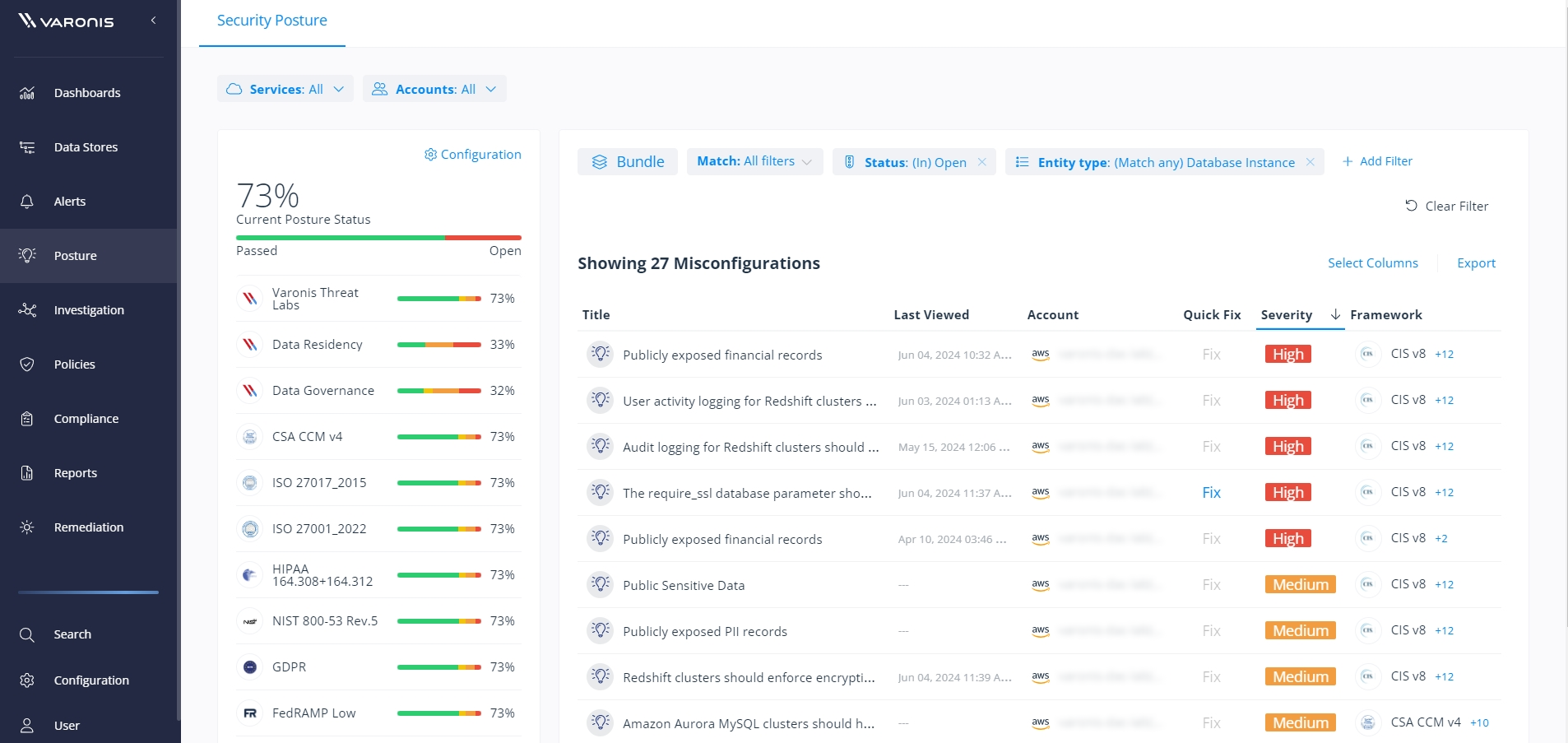Image resolution: width=1568 pixels, height=743 pixels.
Task: Open the User activity logging for Redshift row
Action: 1039,401
